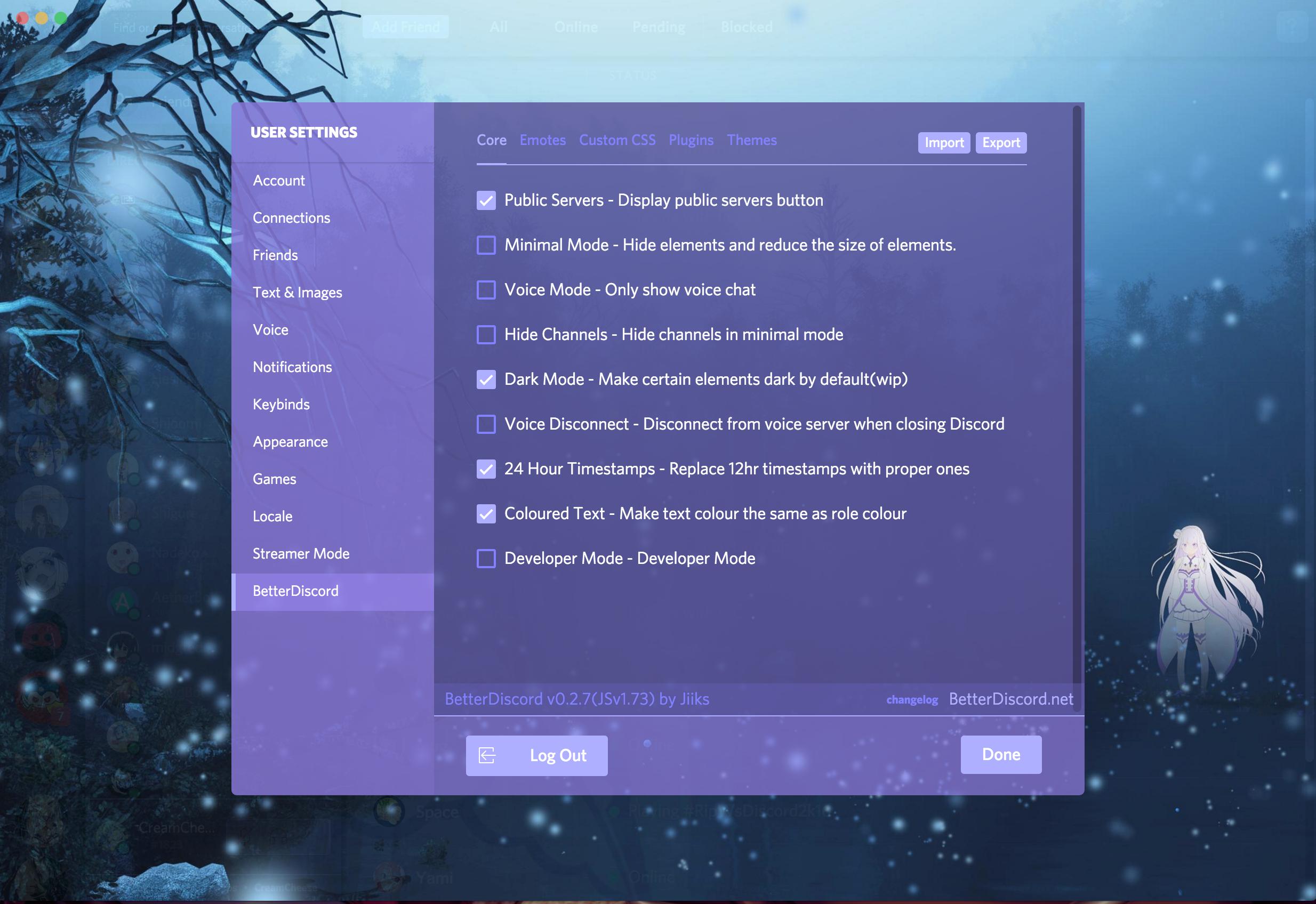Open the BetterDiscord.net link
Screen dimensions: 1316x904
(x=1010, y=699)
